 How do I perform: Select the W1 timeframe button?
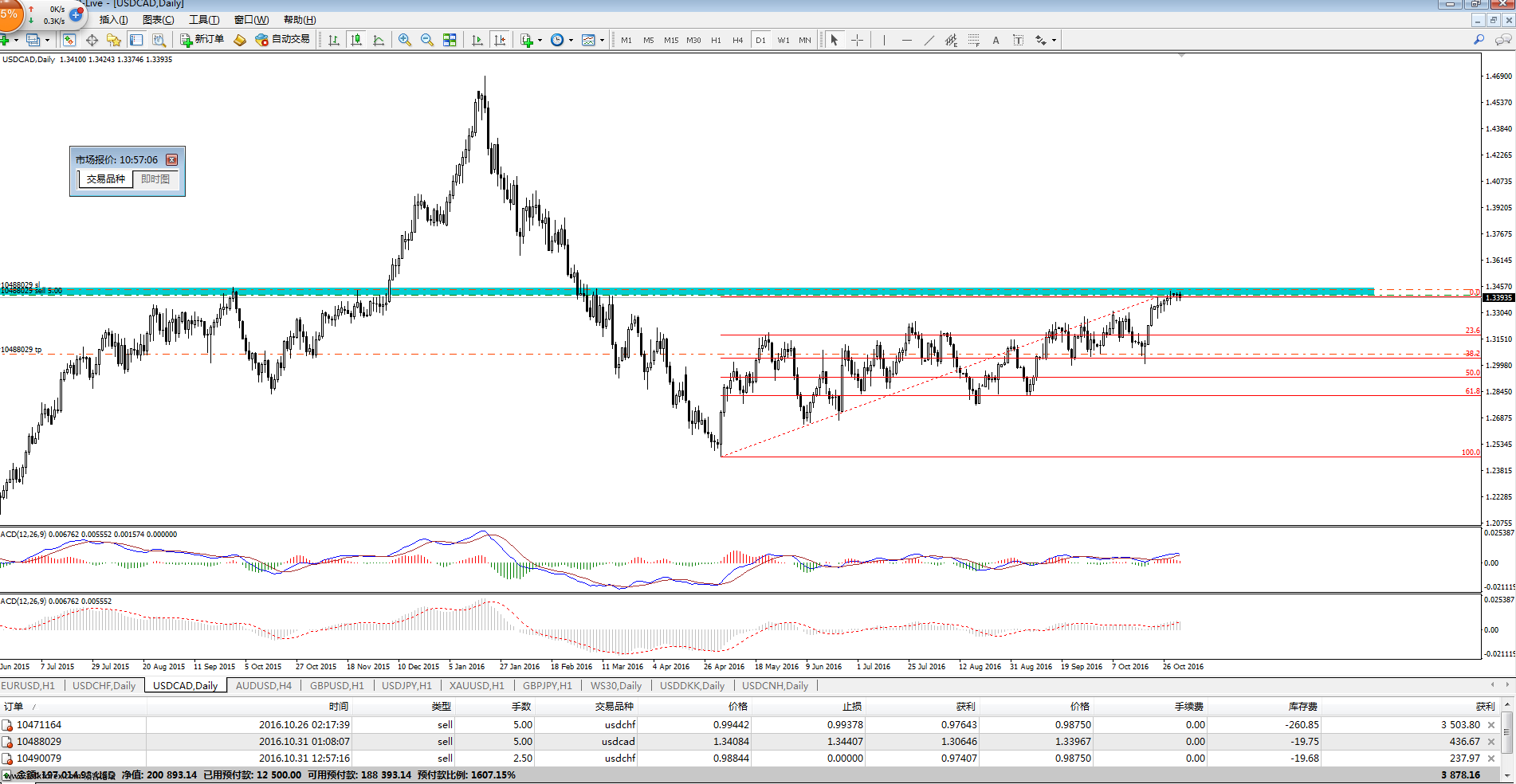(784, 40)
